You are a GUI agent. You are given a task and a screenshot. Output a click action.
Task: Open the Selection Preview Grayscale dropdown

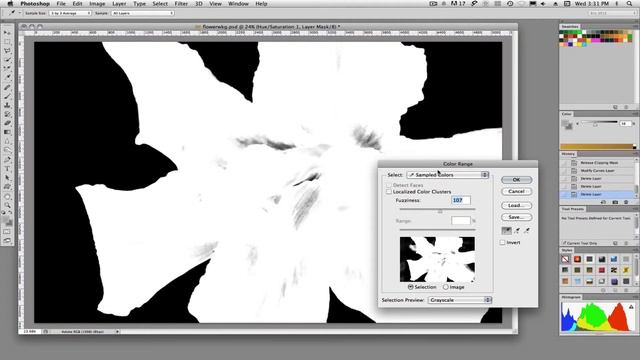click(x=460, y=300)
